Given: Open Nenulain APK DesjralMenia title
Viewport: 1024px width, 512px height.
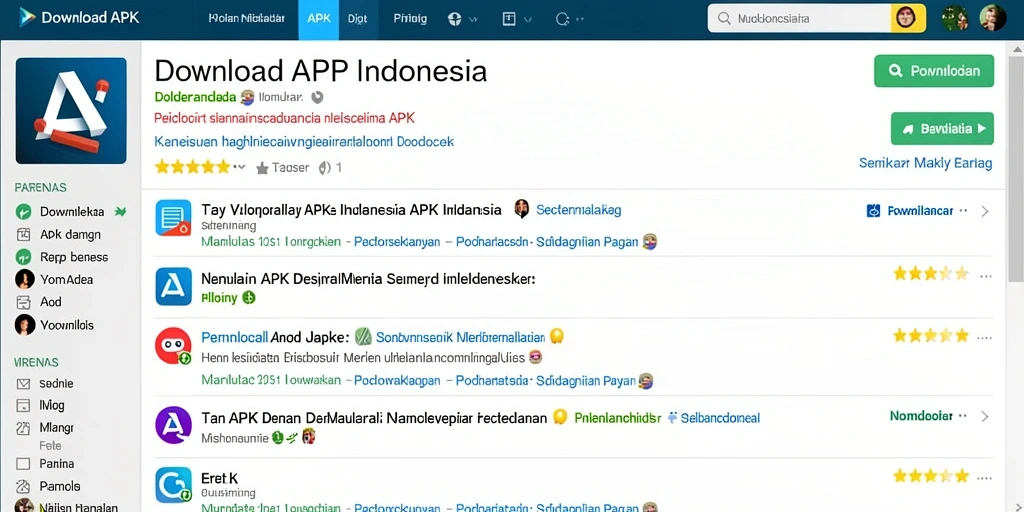Looking at the screenshot, I should [x=368, y=279].
